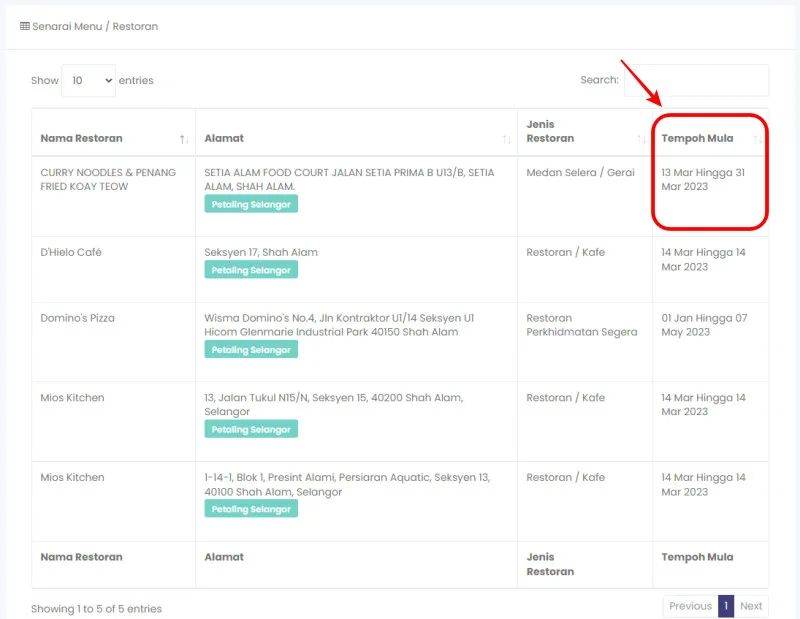800x619 pixels.
Task: Click sort arrows in Tempoh Mula header
Action: tap(758, 139)
